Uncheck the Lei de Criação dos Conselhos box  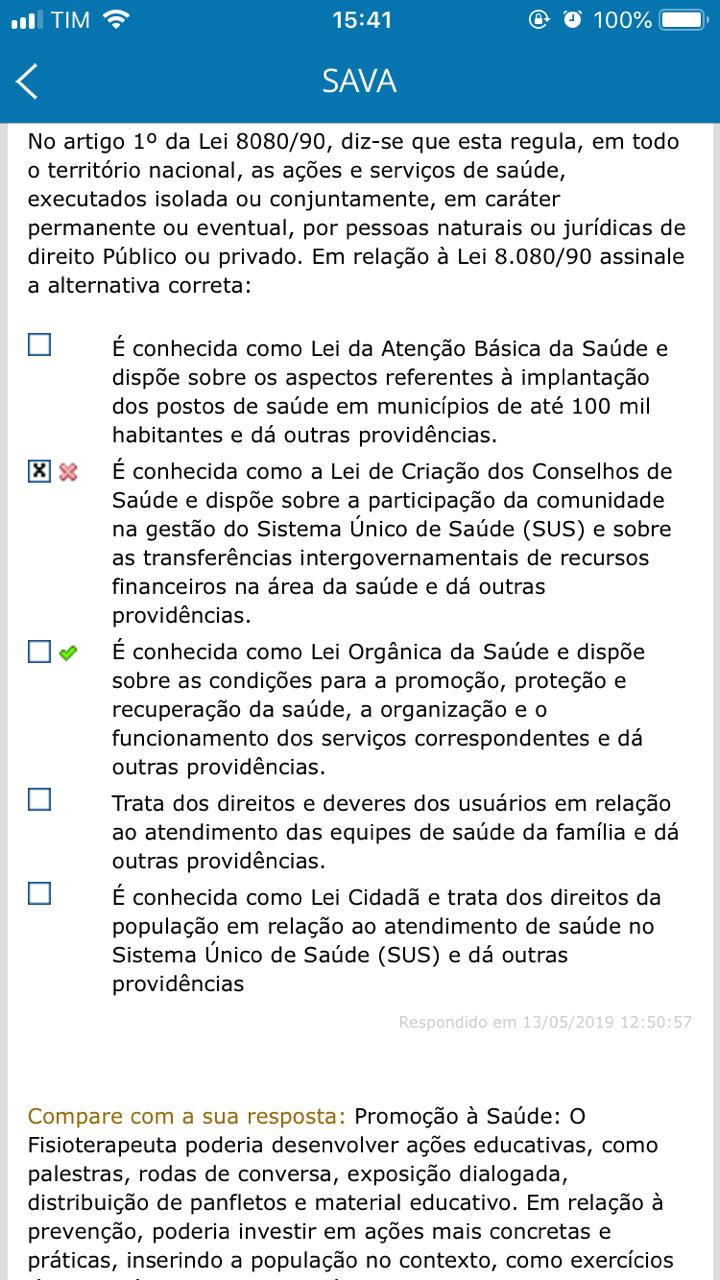(x=39, y=471)
